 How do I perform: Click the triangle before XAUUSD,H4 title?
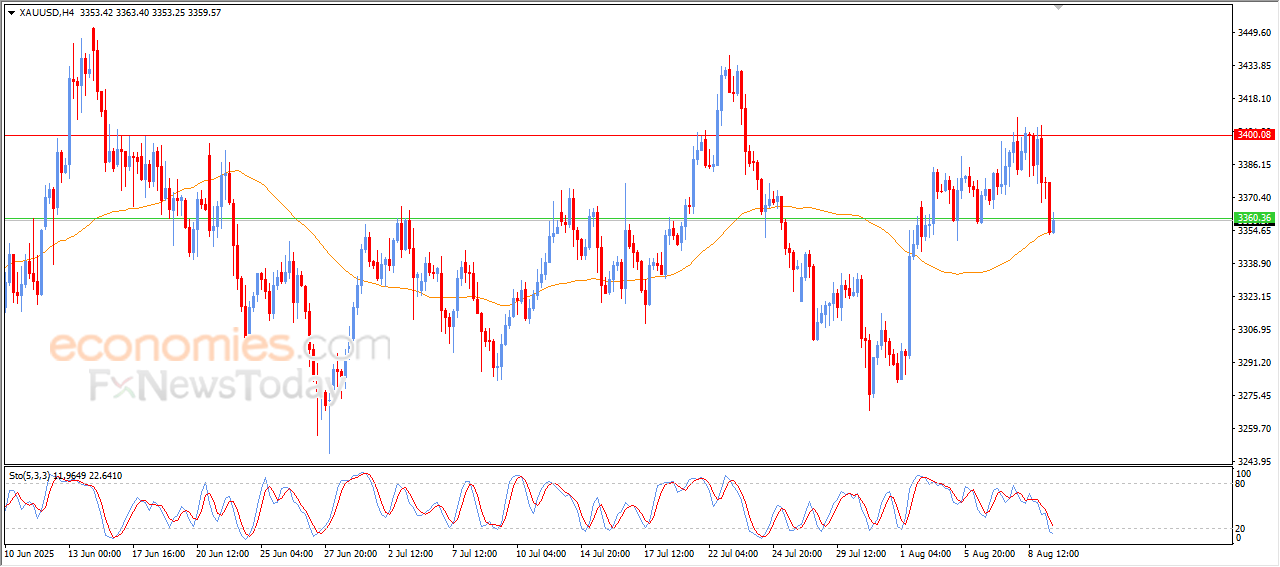pyautogui.click(x=11, y=13)
